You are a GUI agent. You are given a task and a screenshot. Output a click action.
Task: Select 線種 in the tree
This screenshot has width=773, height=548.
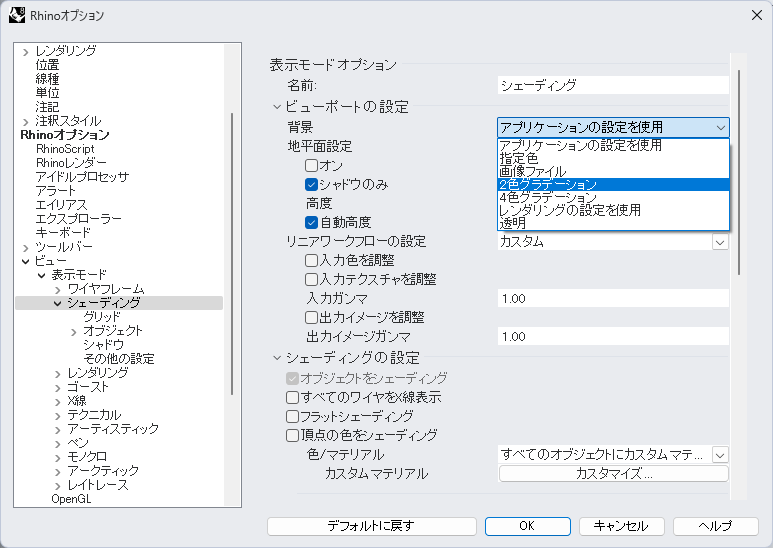click(47, 79)
